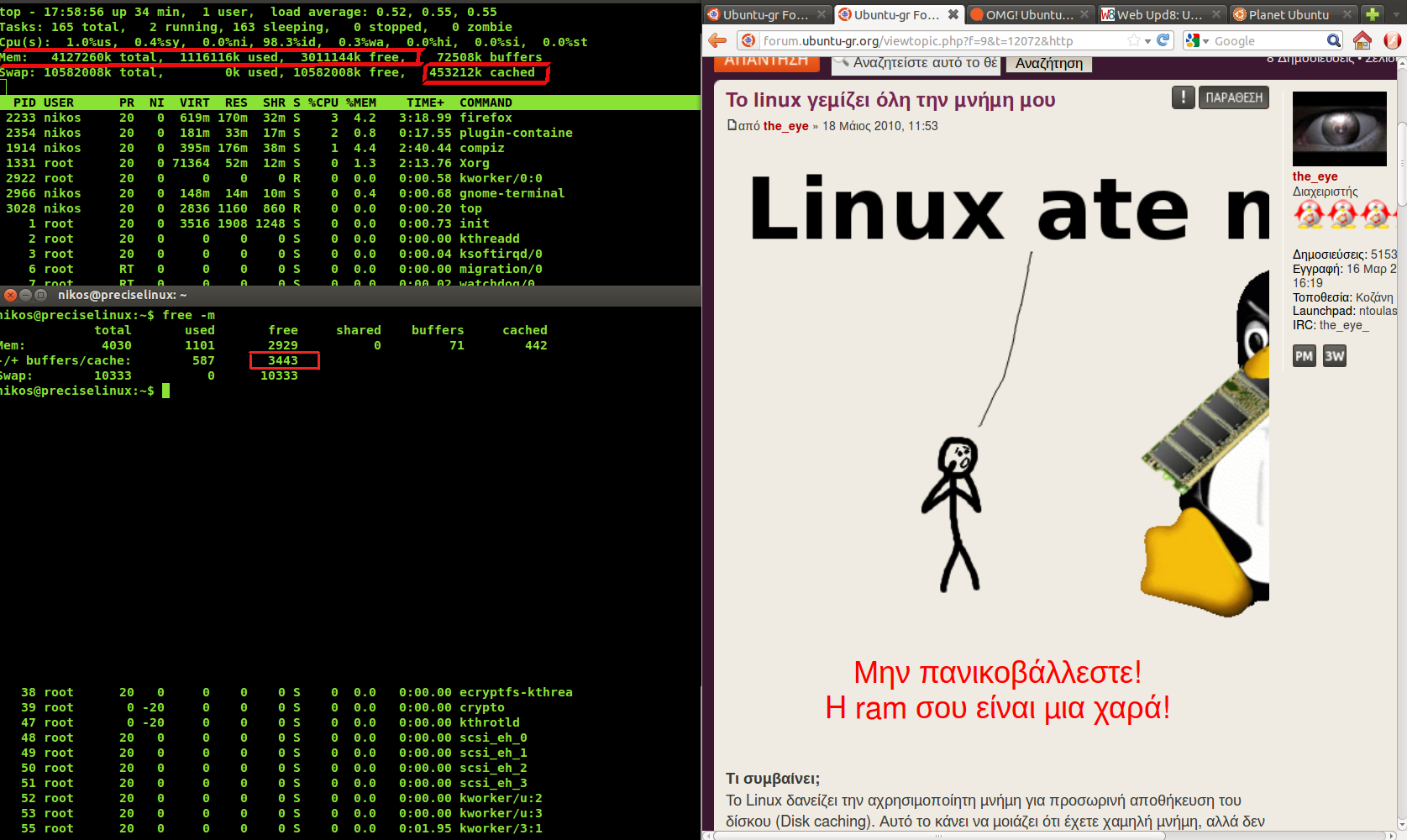1407x840 pixels.
Task: Open the_eye's website via the 3W icon
Action: tap(1334, 356)
